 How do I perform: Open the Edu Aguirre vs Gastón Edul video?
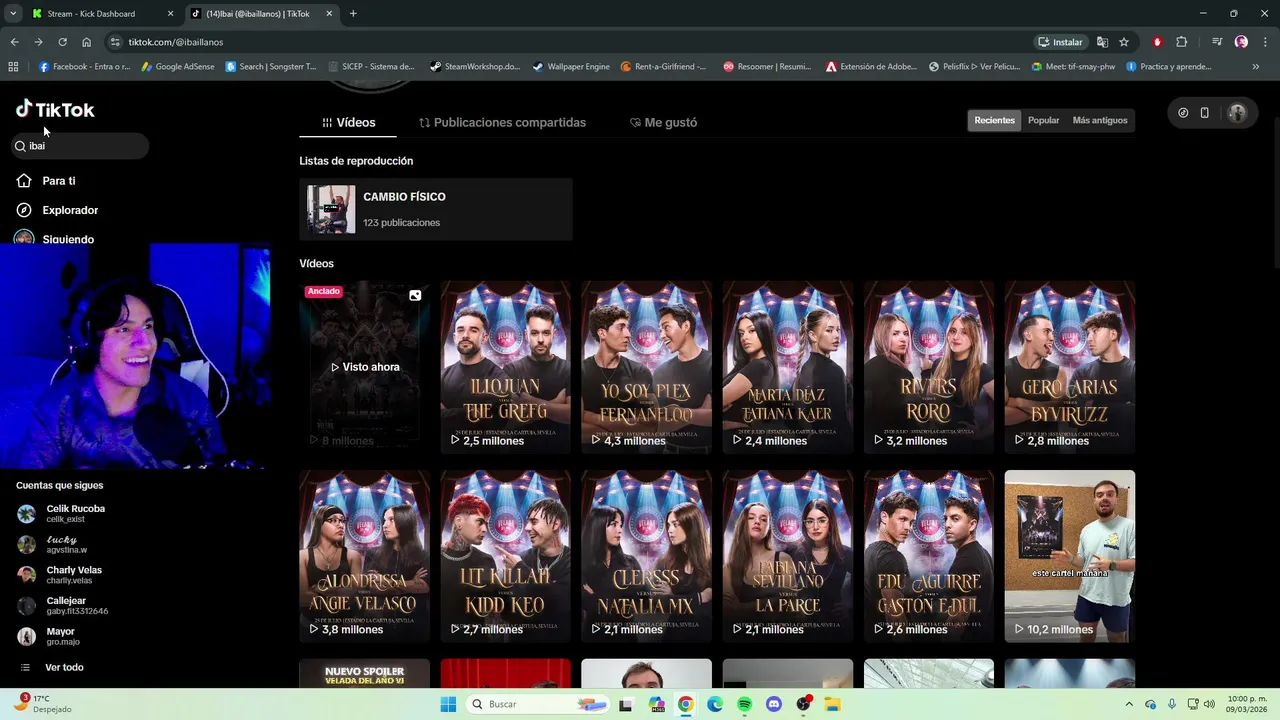point(929,556)
